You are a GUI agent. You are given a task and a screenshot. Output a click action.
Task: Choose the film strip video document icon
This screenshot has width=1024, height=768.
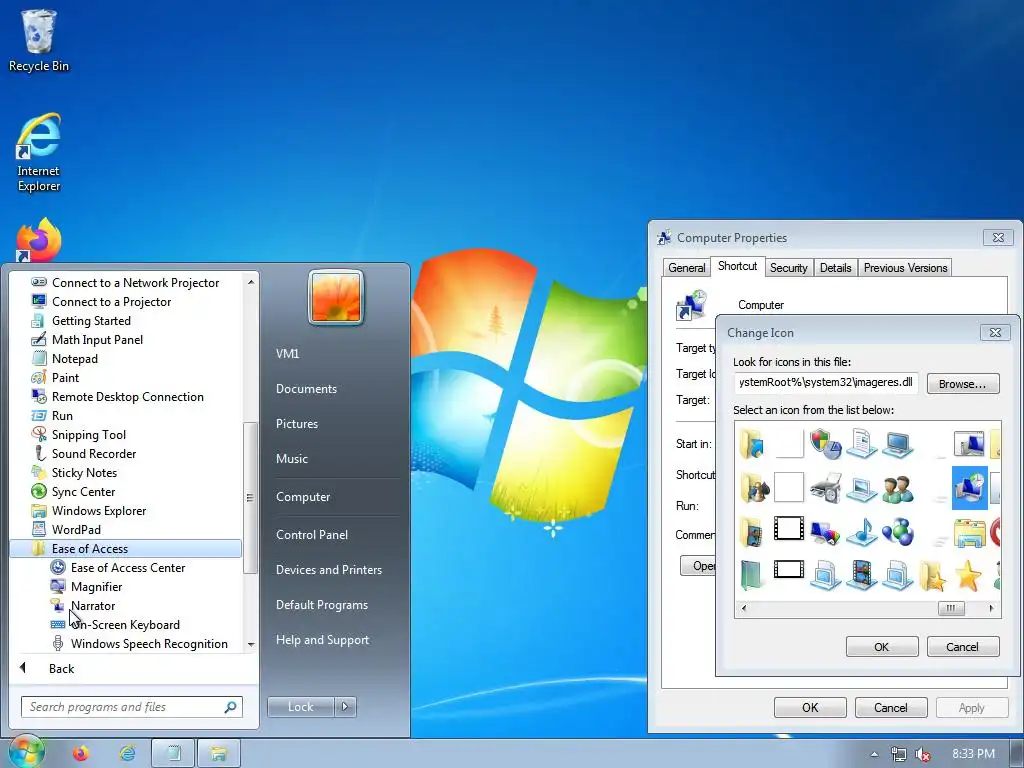(x=861, y=575)
